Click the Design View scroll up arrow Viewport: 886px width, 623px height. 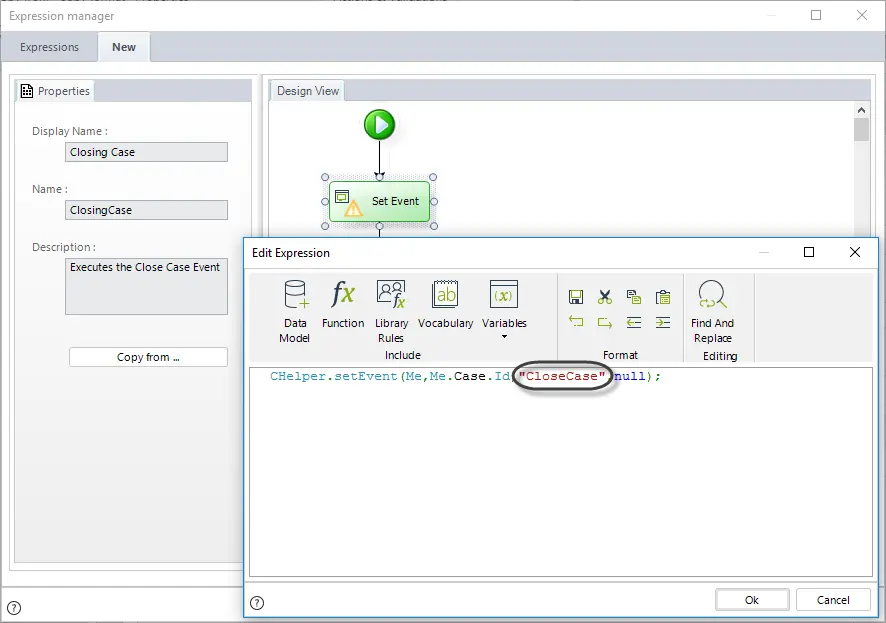click(x=861, y=110)
